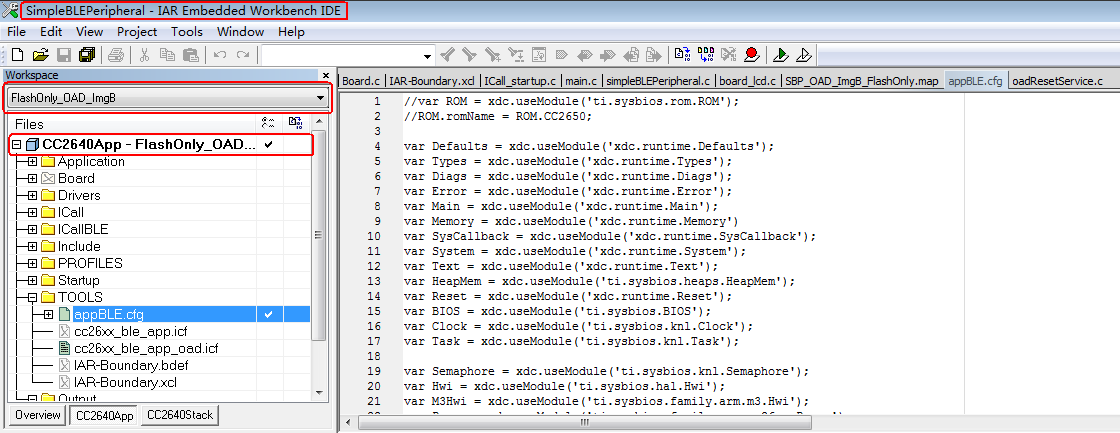Expand the PROFILES folder node
The image size is (1120, 433).
[x=33, y=264]
